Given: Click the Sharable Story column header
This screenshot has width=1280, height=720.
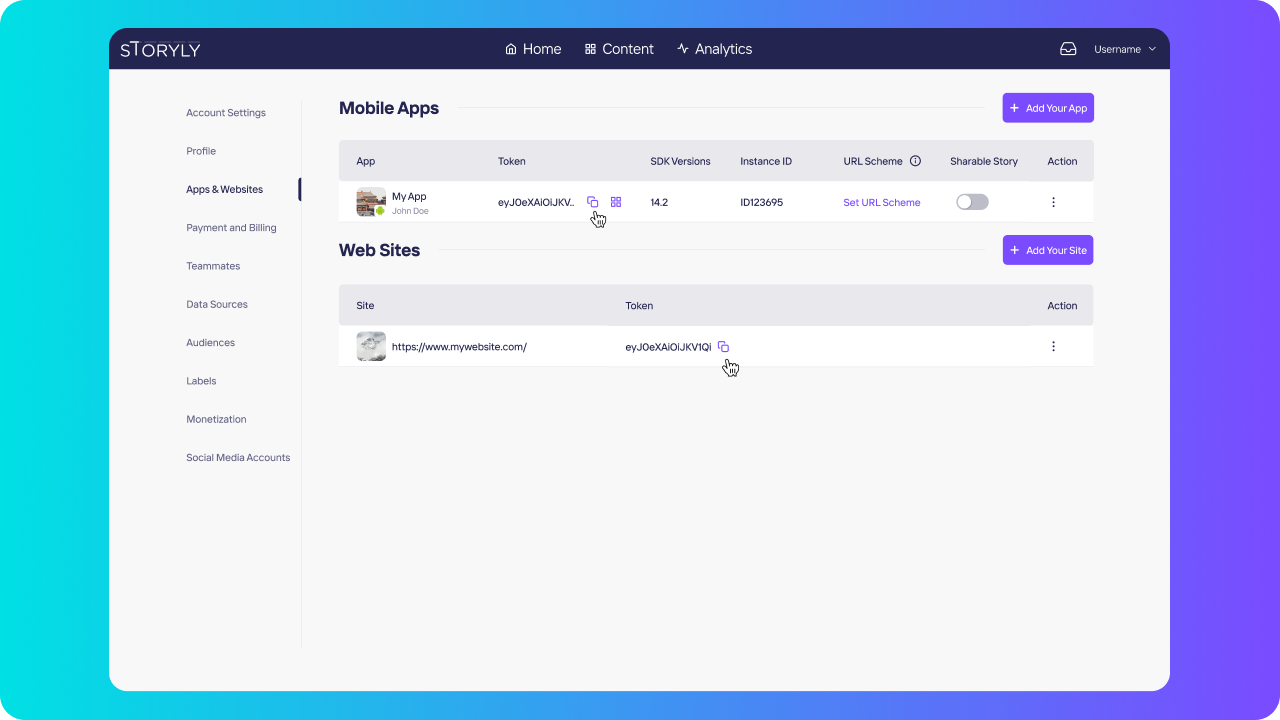Looking at the screenshot, I should (x=984, y=161).
